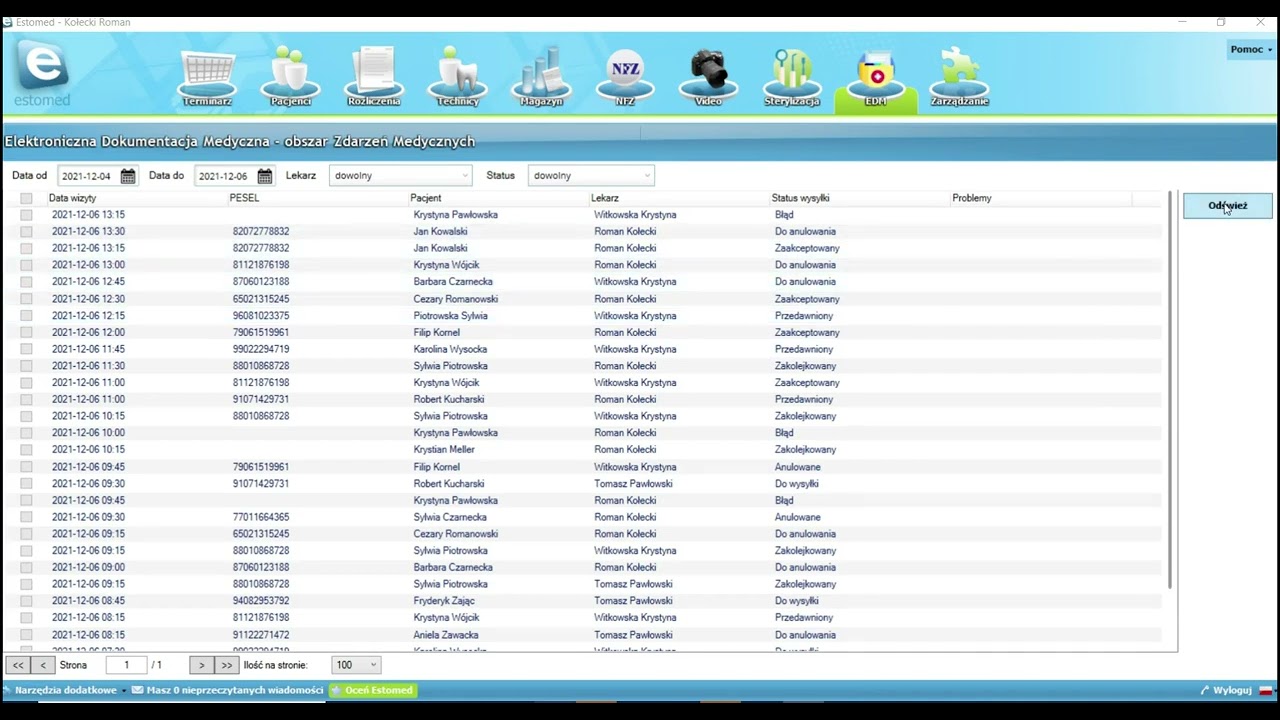Check row 08:45 Fryderyk Zając
The image size is (1280, 720).
click(x=26, y=601)
